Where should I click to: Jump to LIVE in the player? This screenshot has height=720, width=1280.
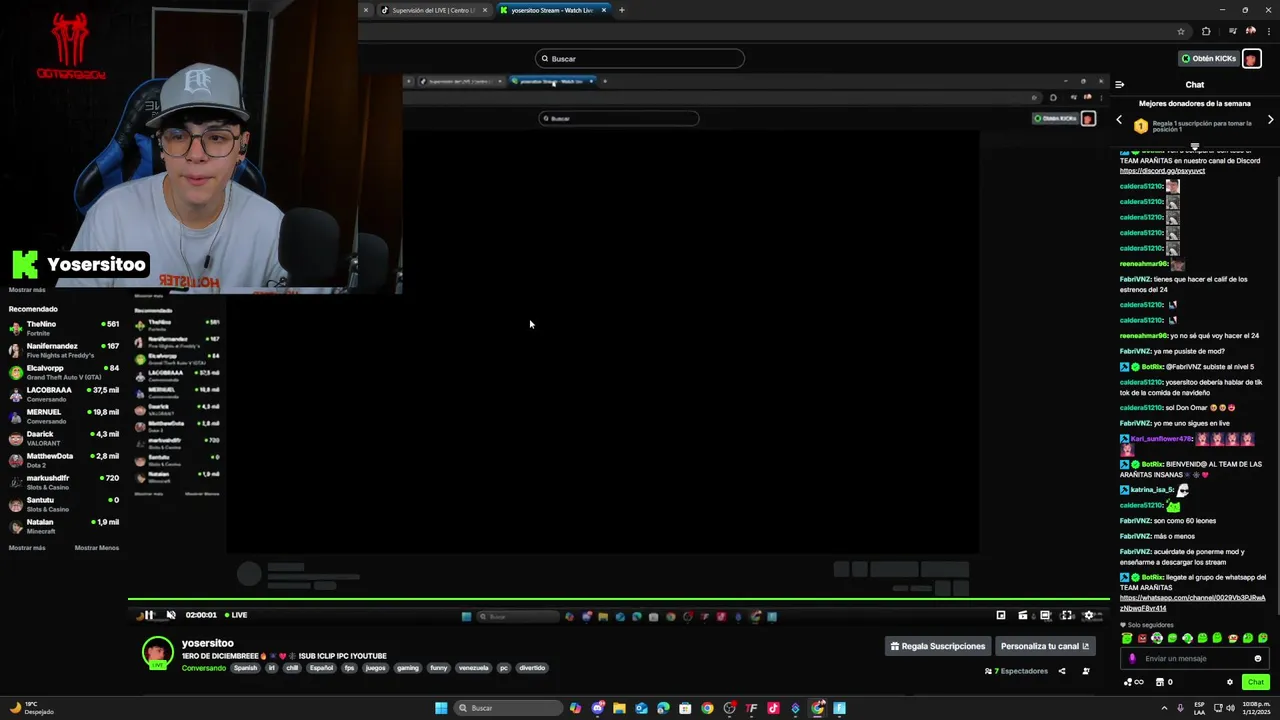236,615
